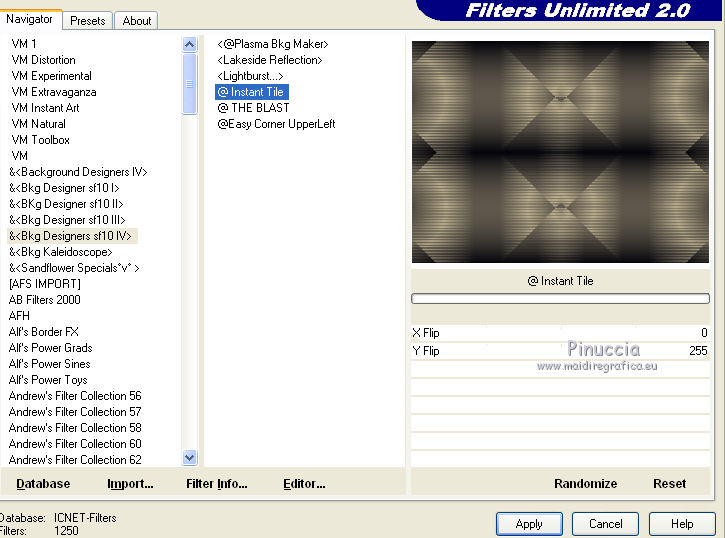This screenshot has height=538, width=725.
Task: Open Help for Filters Unlimited
Action: pyautogui.click(x=682, y=524)
